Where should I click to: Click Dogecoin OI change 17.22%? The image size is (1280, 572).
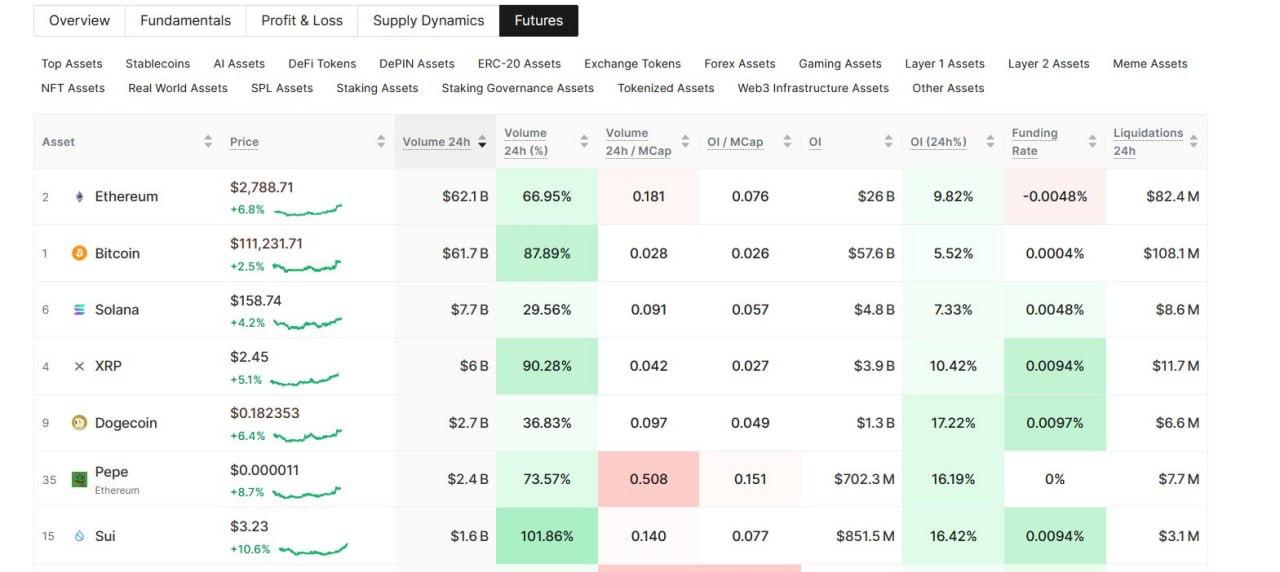[953, 423]
